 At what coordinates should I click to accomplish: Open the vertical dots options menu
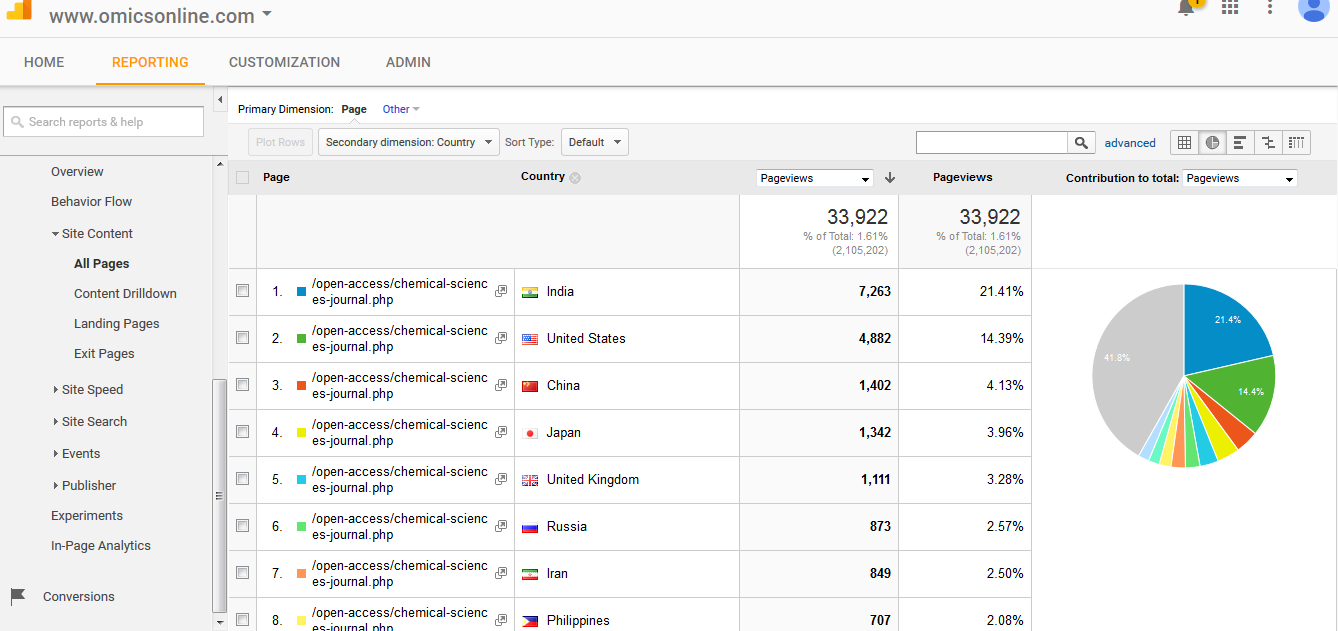pyautogui.click(x=1270, y=7)
